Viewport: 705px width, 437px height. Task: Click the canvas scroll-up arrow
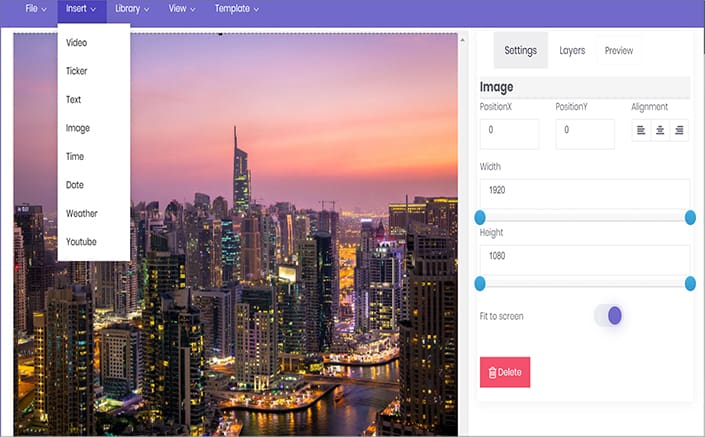tap(462, 40)
